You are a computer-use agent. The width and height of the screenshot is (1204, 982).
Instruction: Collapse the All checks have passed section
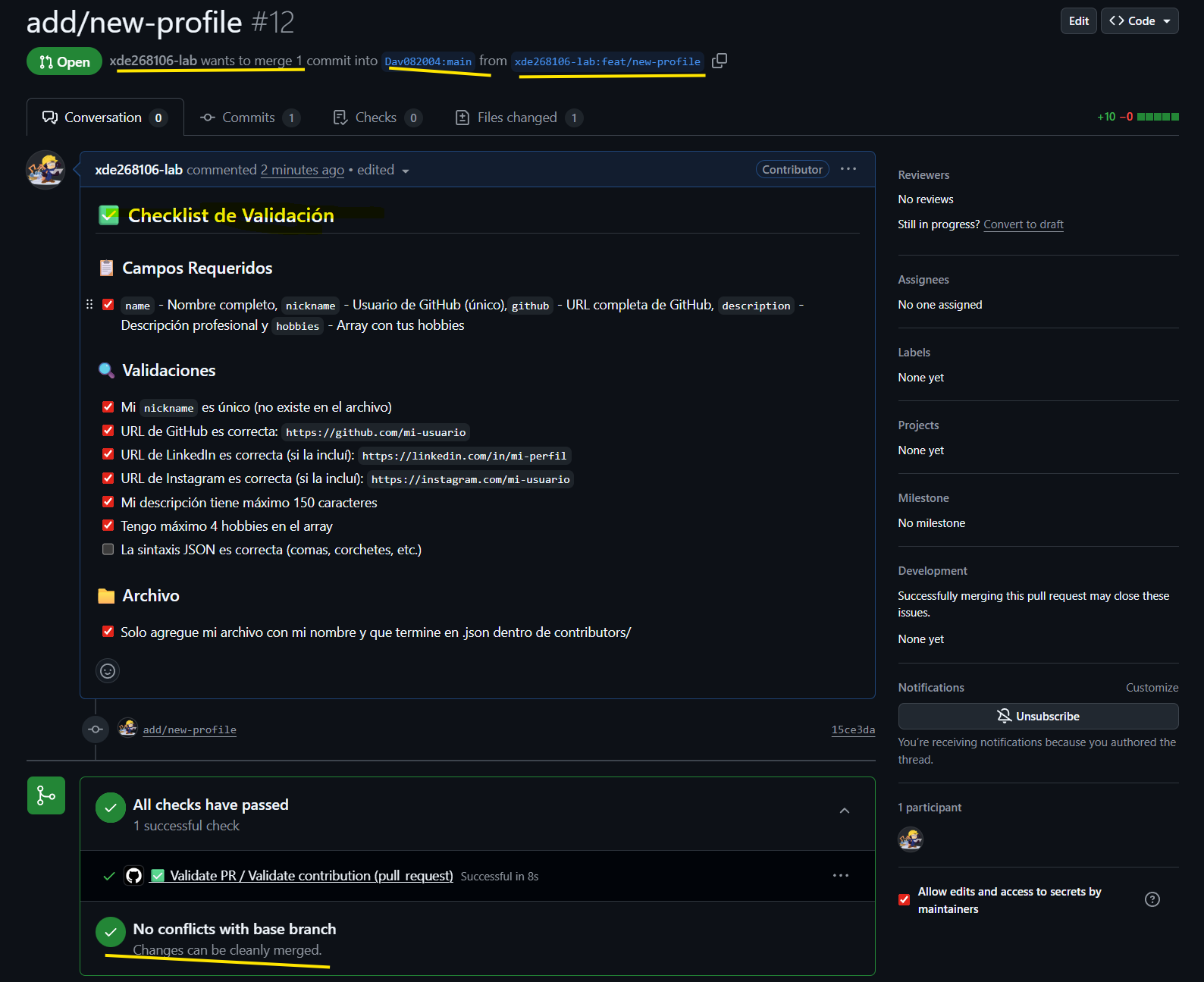click(844, 811)
